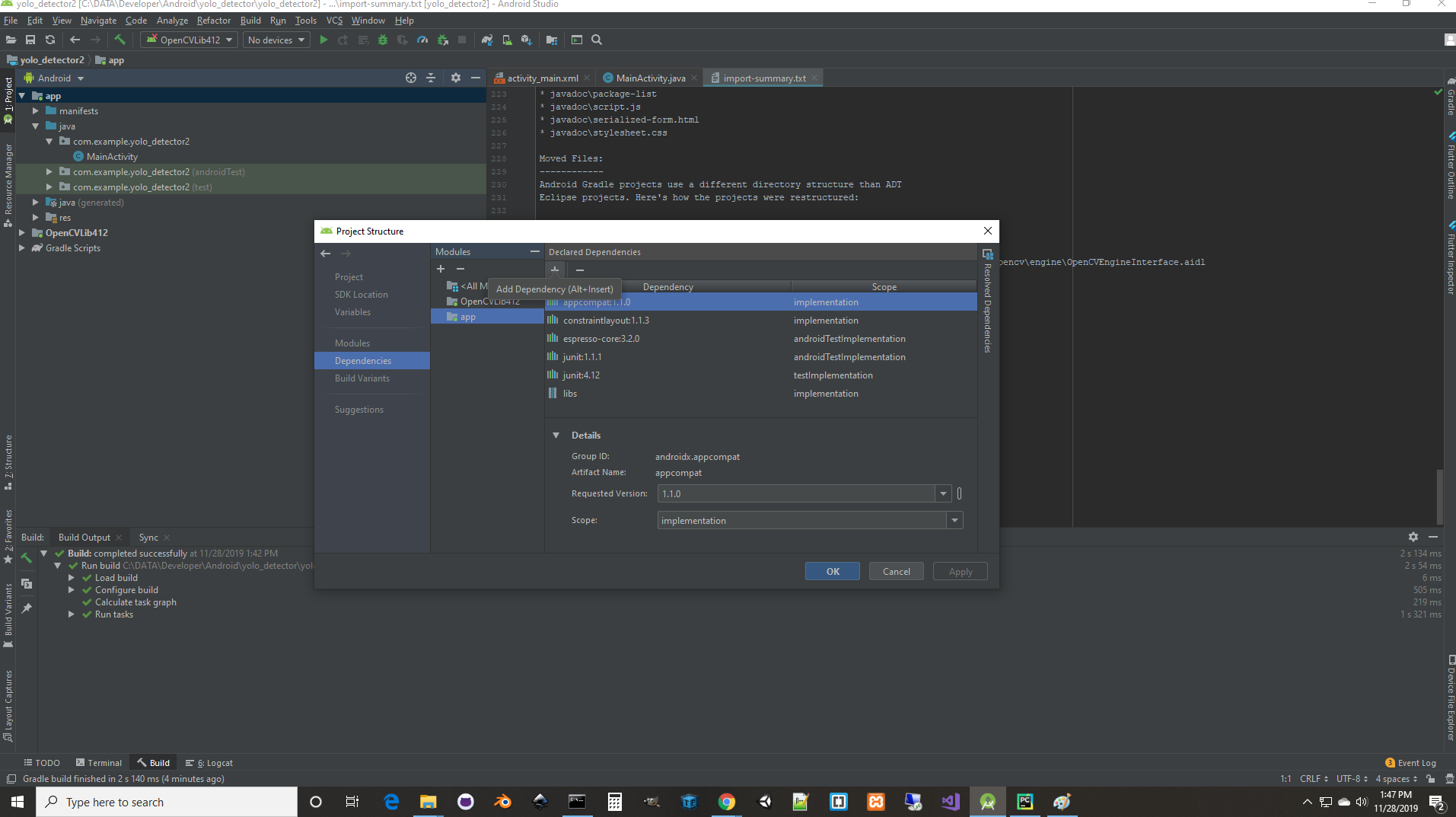
Task: Click the Android Studio taskbar icon
Action: [988, 802]
